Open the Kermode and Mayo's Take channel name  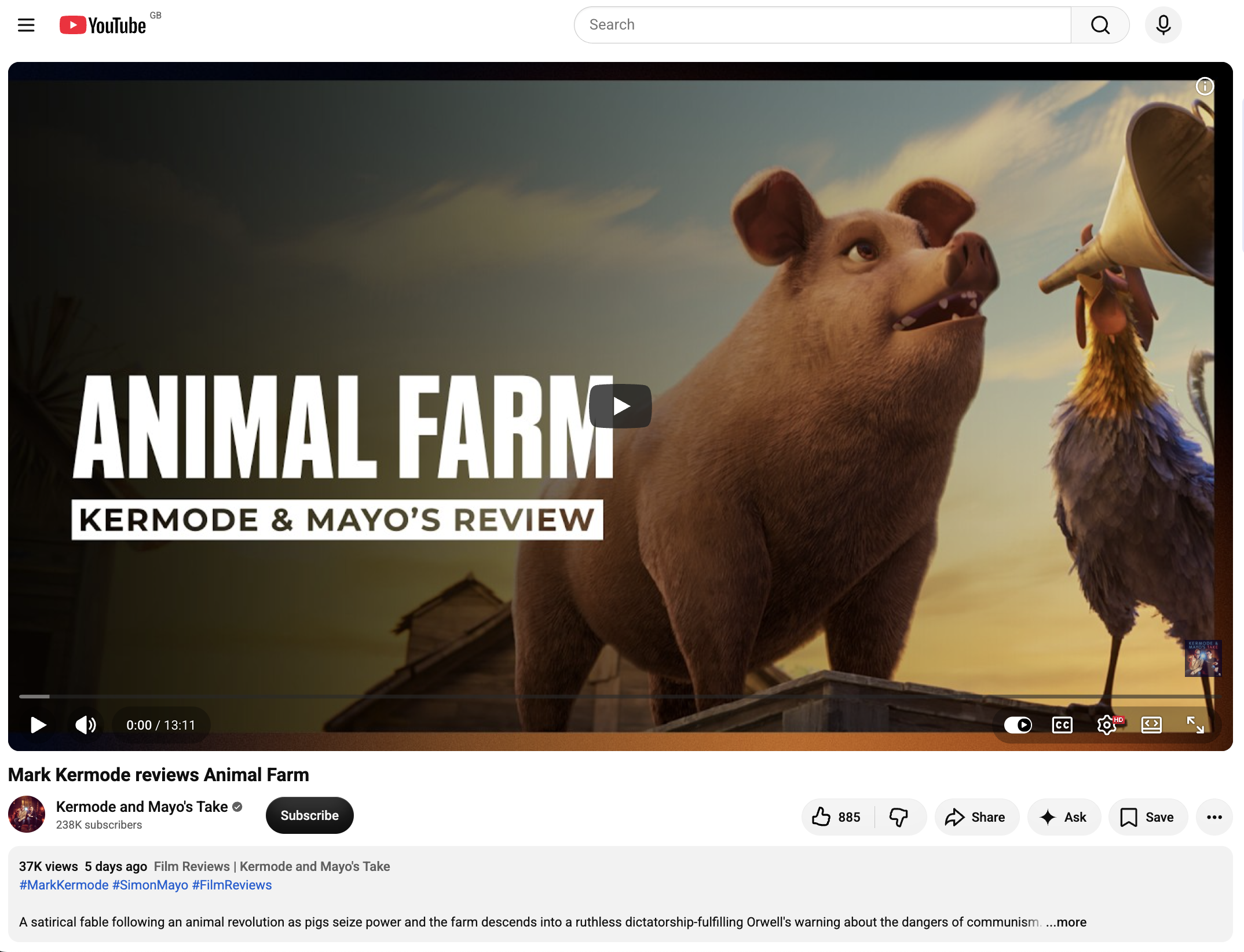(x=142, y=807)
